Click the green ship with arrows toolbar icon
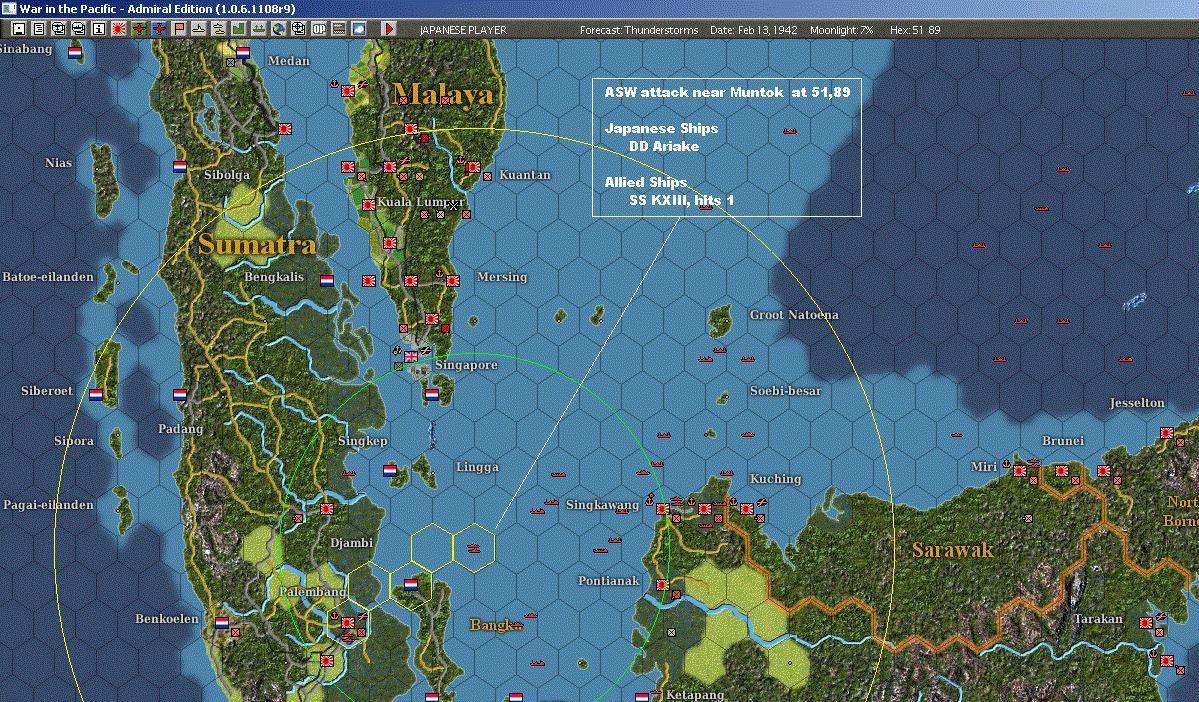 click(x=258, y=29)
